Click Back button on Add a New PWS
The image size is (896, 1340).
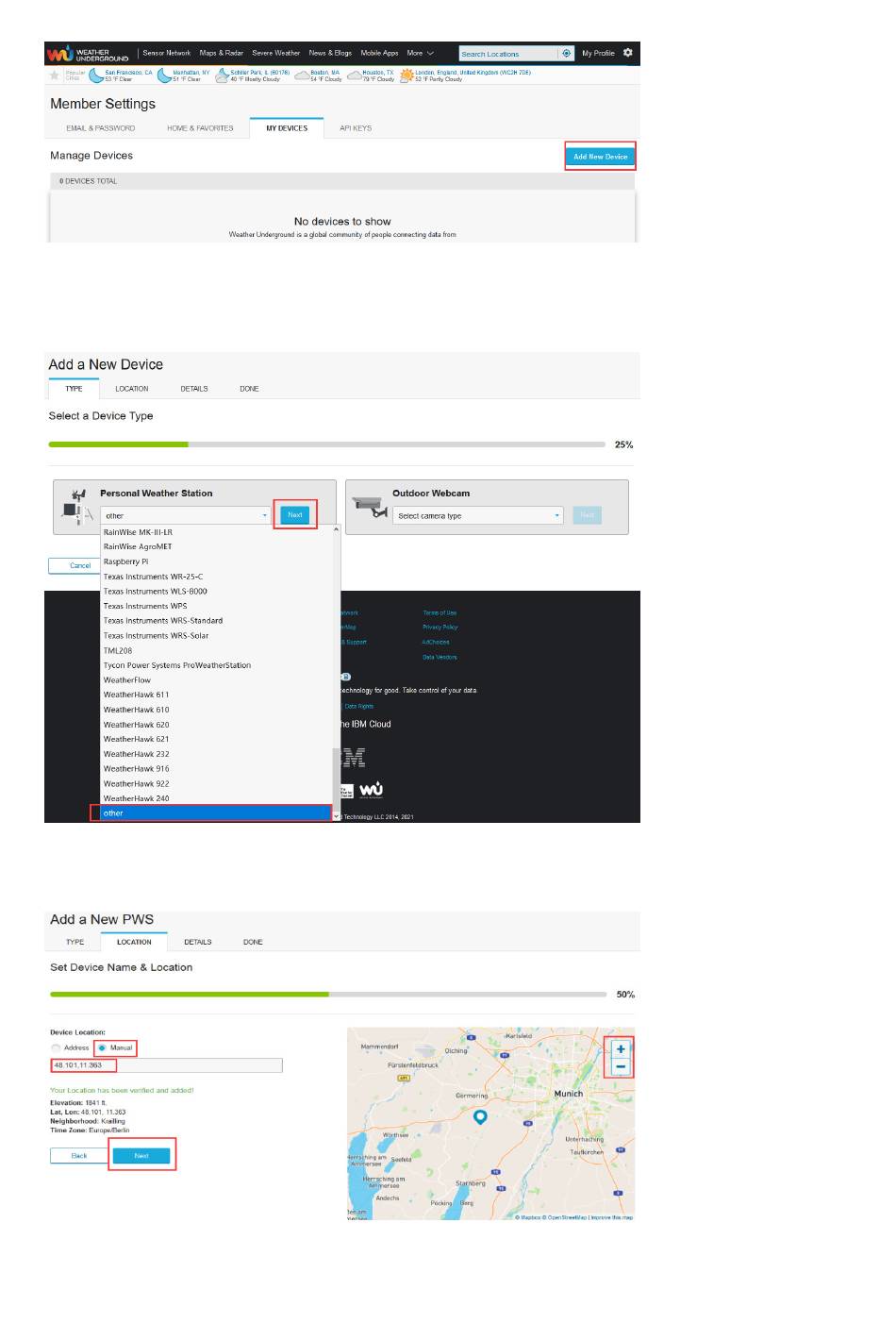coord(79,1155)
